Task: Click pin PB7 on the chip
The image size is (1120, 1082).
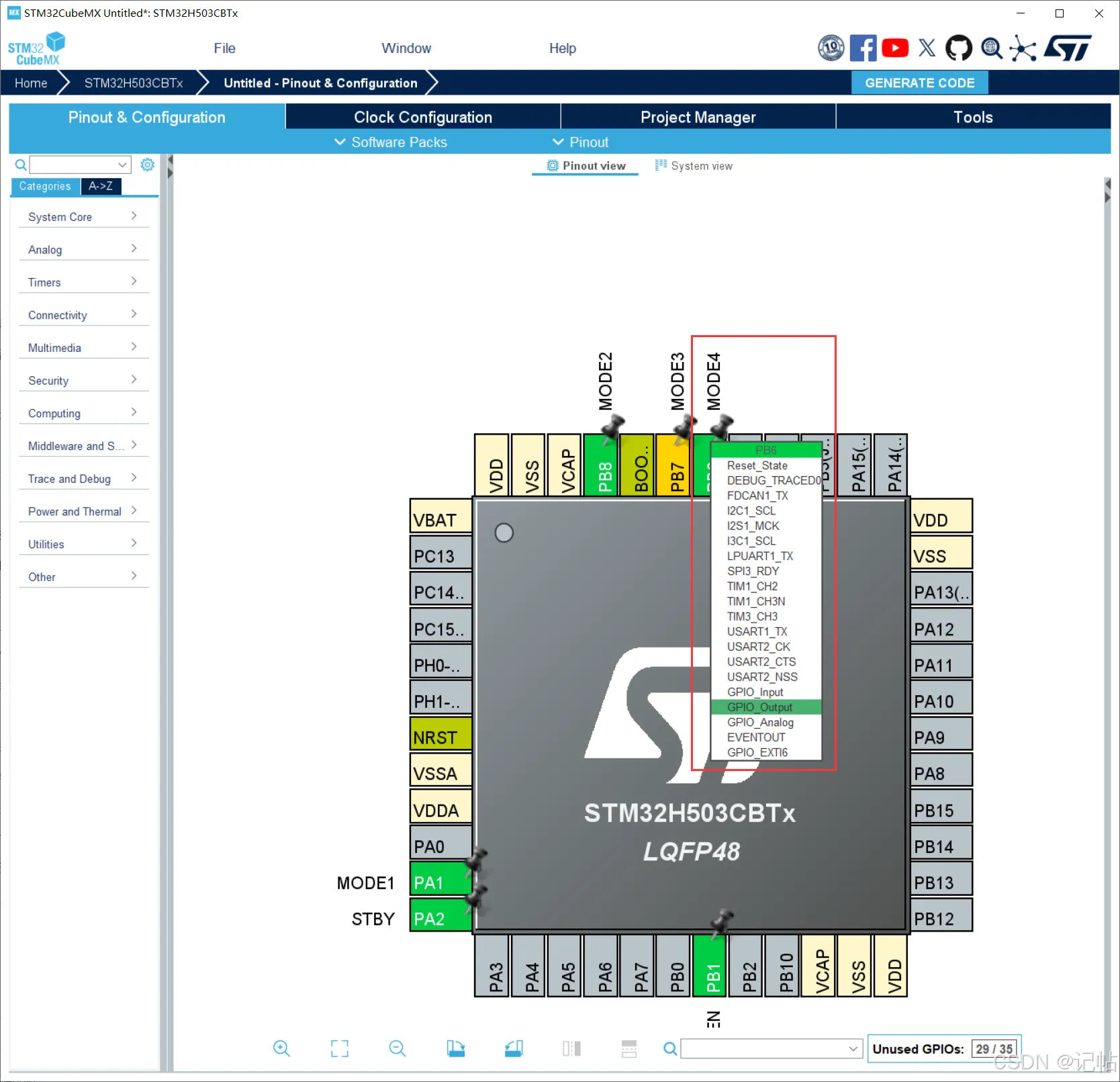Action: pyautogui.click(x=673, y=464)
